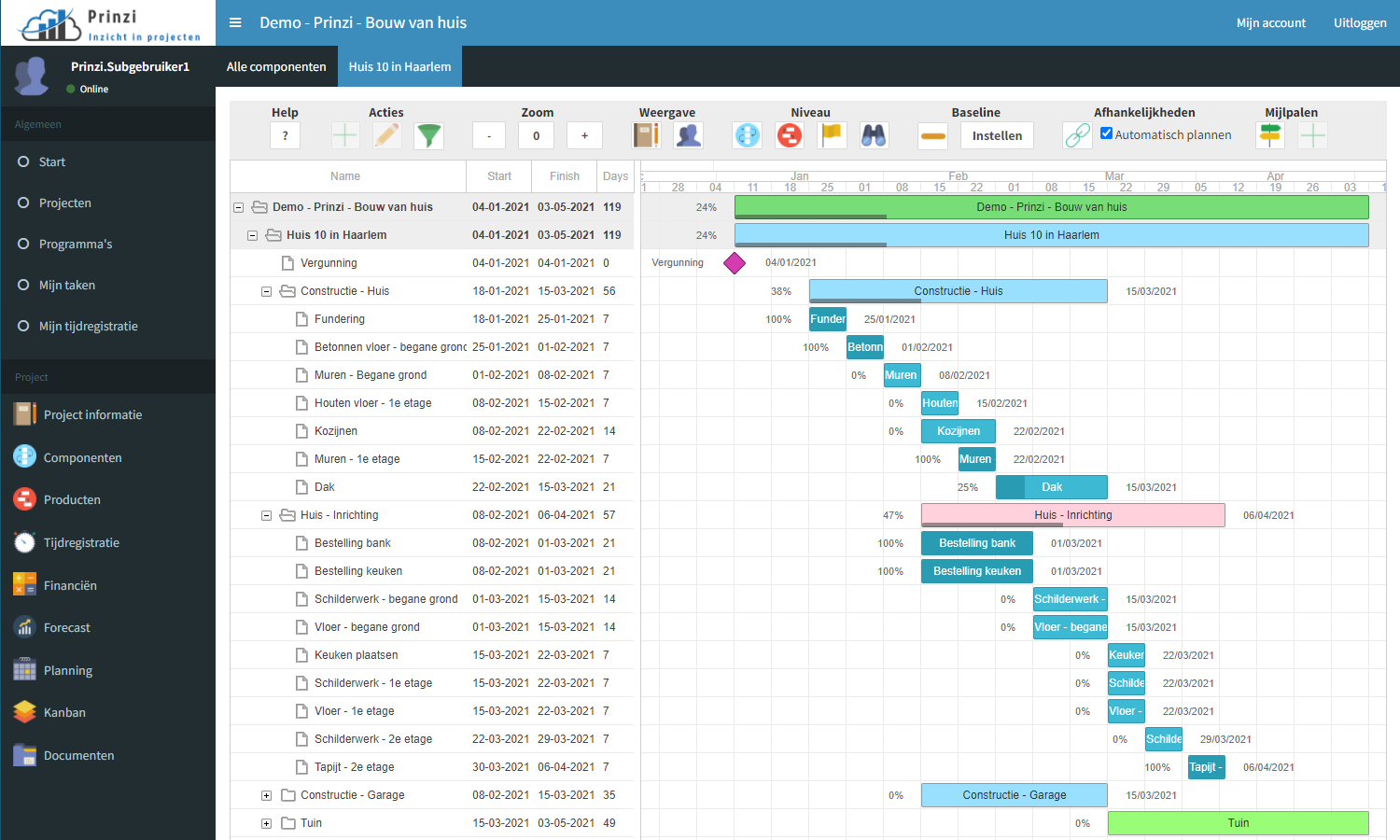Click the signpost milestone icon under Mijlpalen
The image size is (1400, 840).
(x=1270, y=136)
